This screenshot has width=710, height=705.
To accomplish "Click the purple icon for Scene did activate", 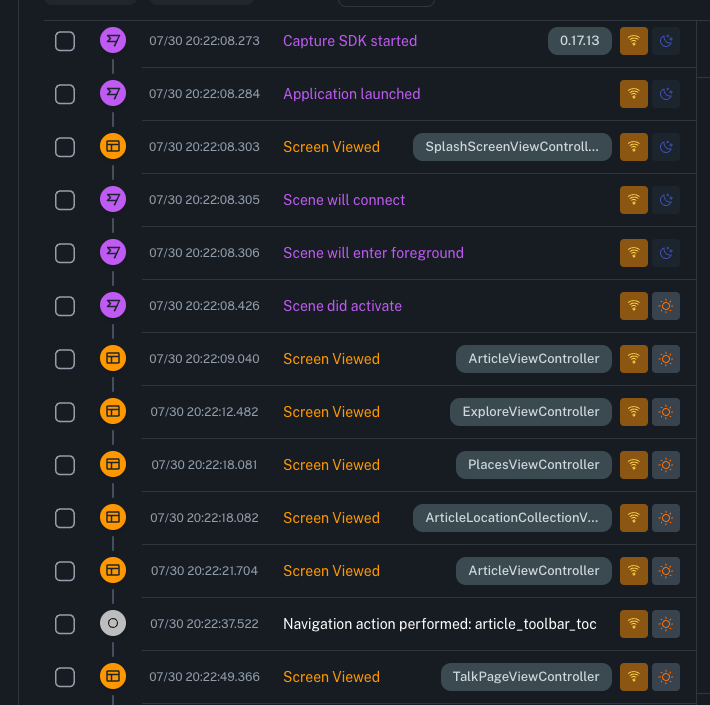I will [x=113, y=306].
